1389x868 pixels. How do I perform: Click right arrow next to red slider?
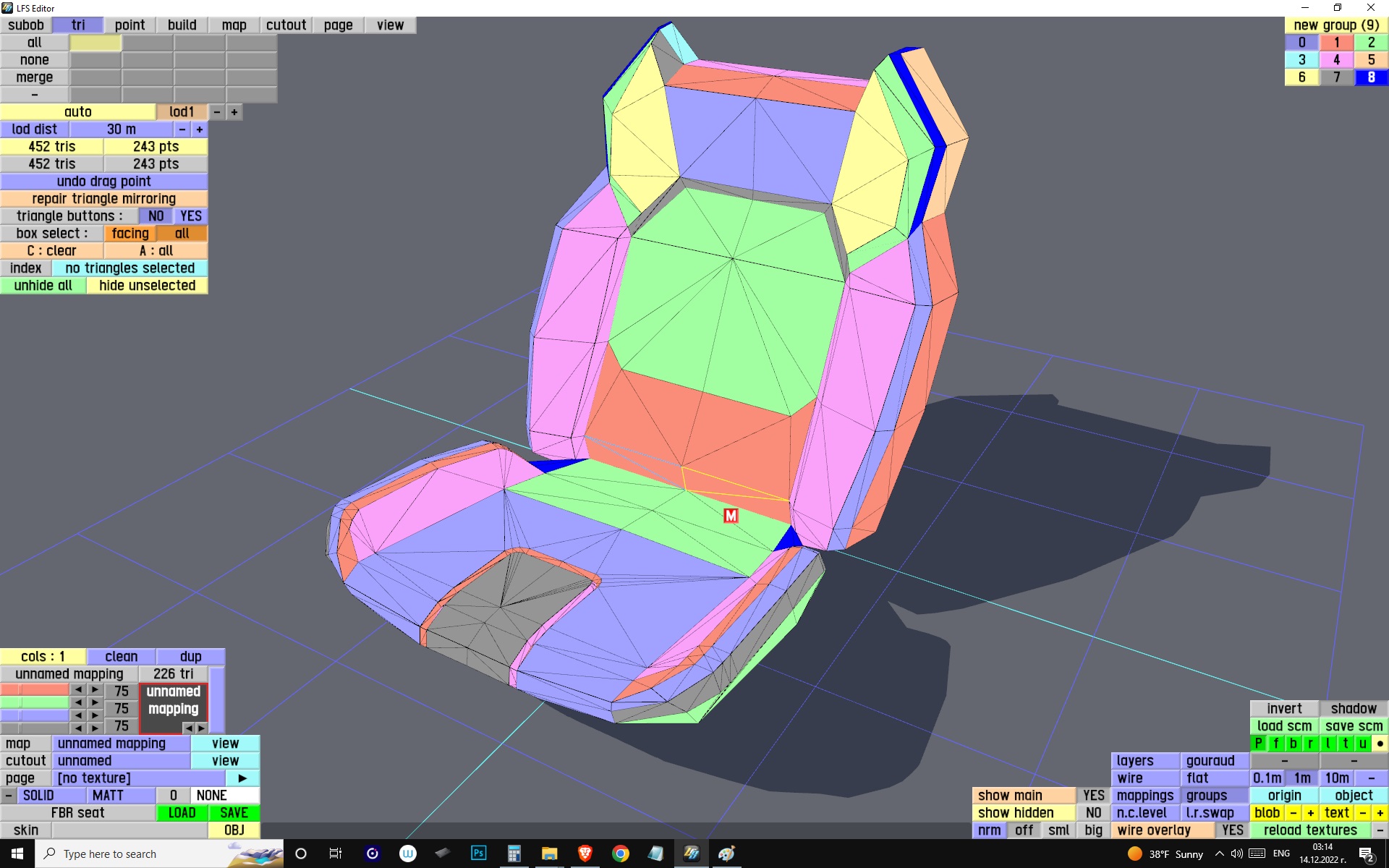(95, 690)
